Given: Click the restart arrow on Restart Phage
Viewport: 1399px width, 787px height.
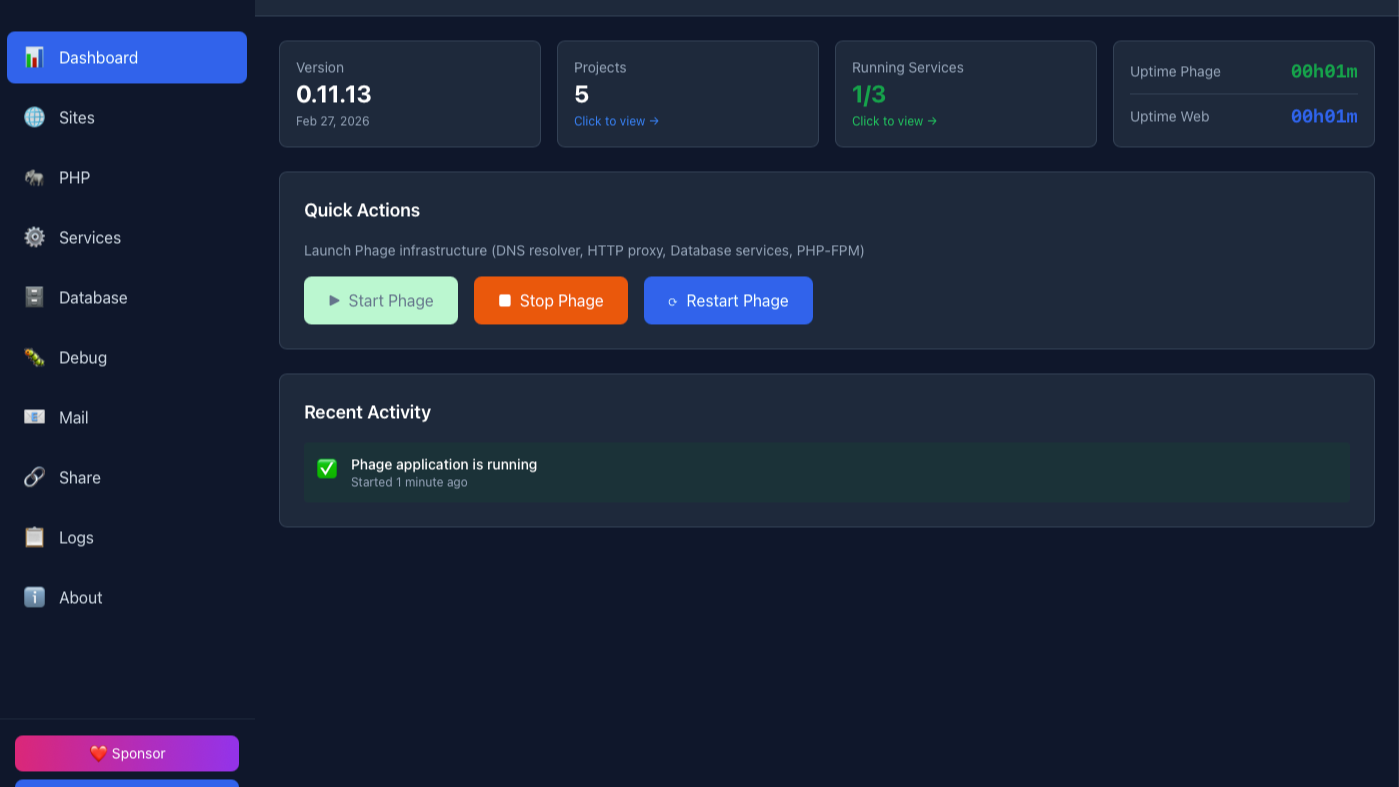Looking at the screenshot, I should 673,301.
